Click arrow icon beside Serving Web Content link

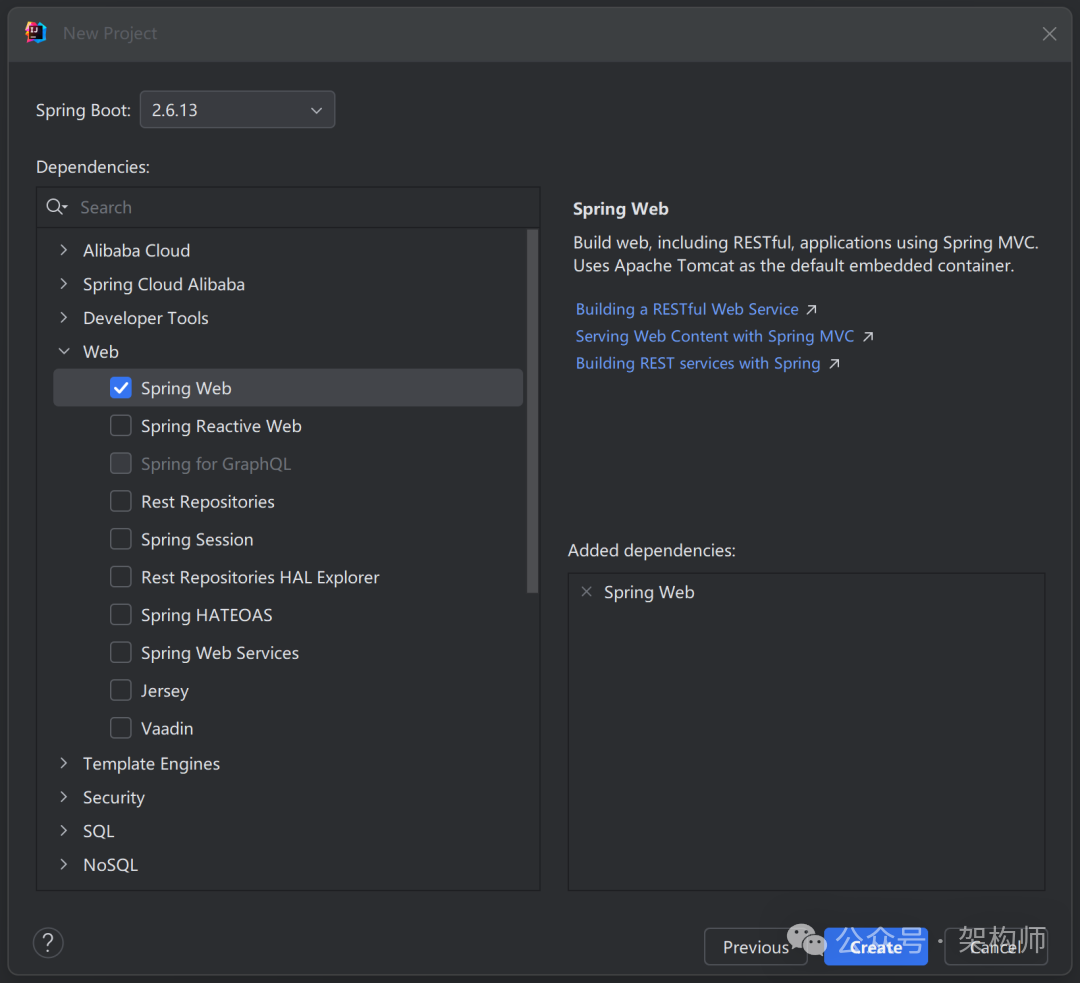(x=868, y=337)
